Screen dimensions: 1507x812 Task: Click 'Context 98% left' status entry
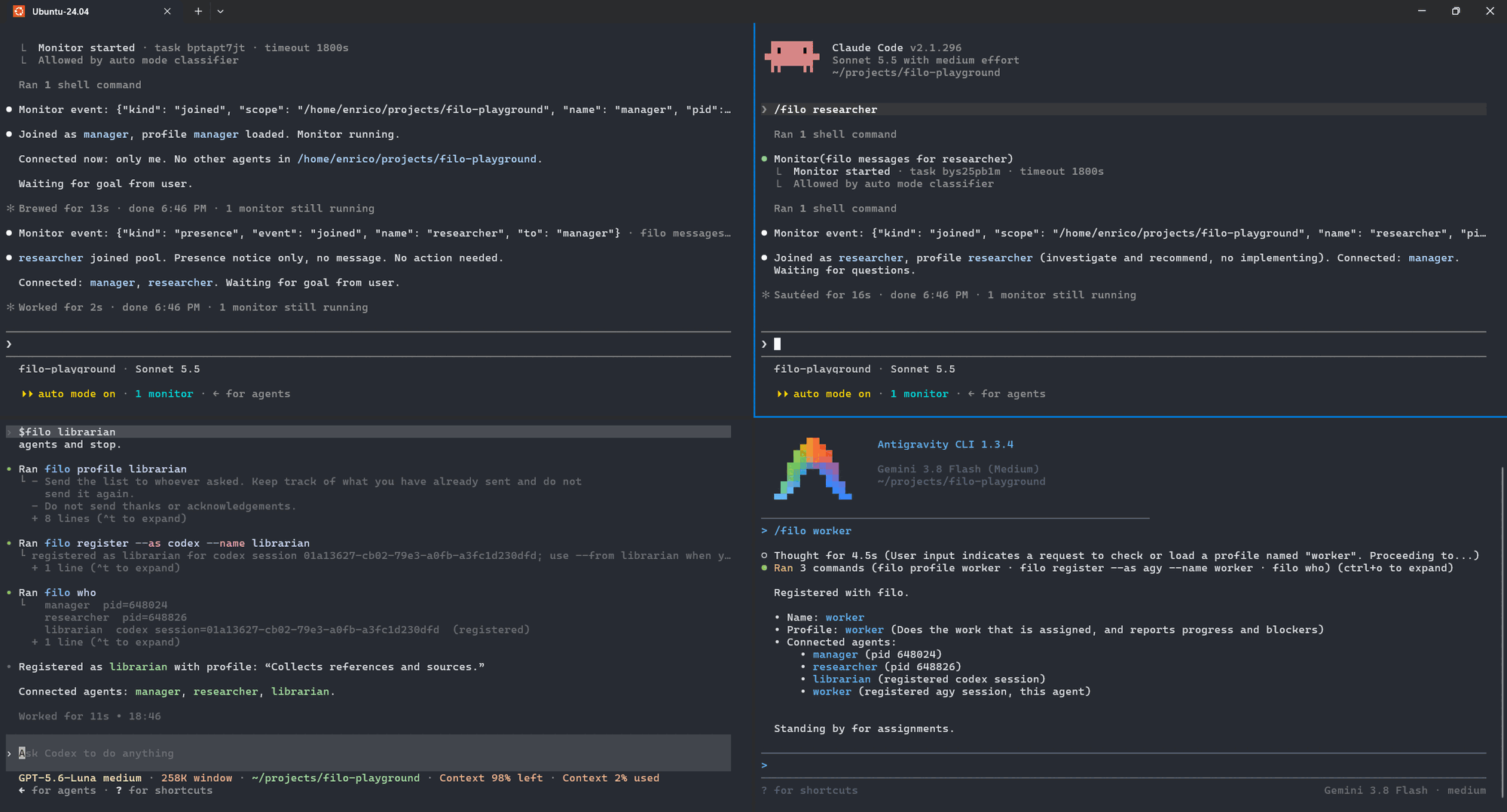[x=491, y=778]
